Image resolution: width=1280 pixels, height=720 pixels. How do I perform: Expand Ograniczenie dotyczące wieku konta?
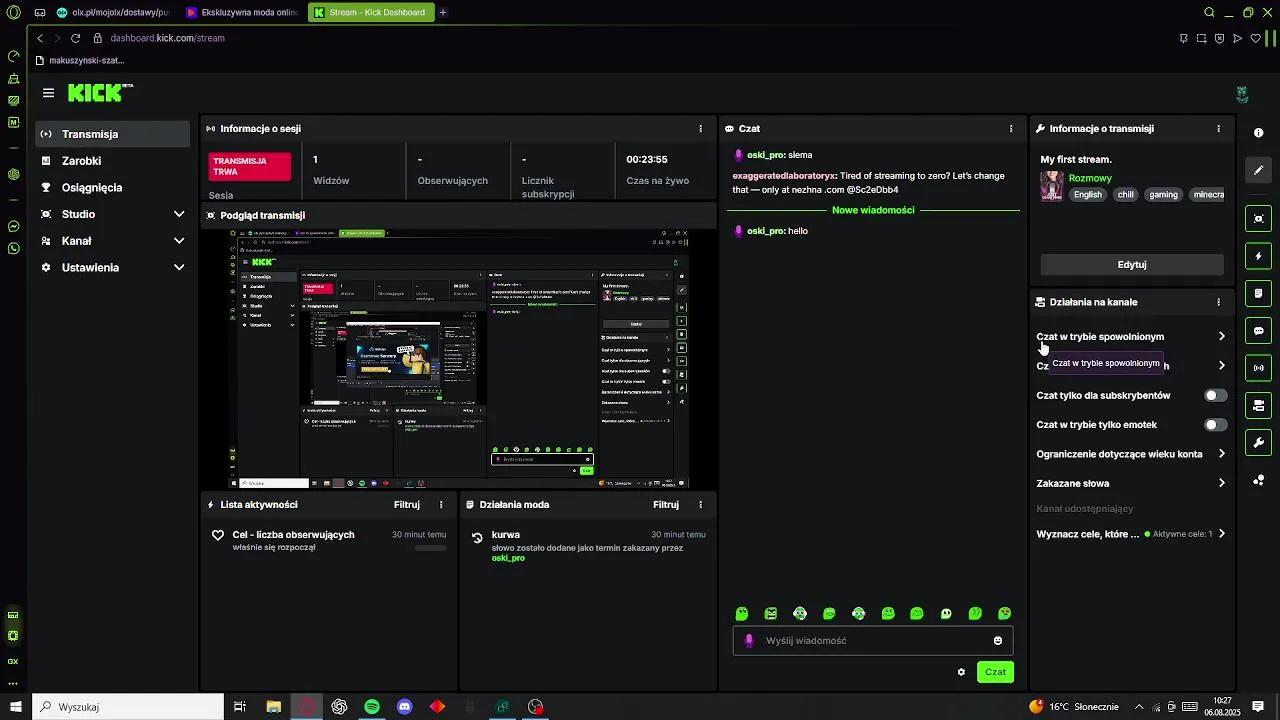(x=1131, y=454)
